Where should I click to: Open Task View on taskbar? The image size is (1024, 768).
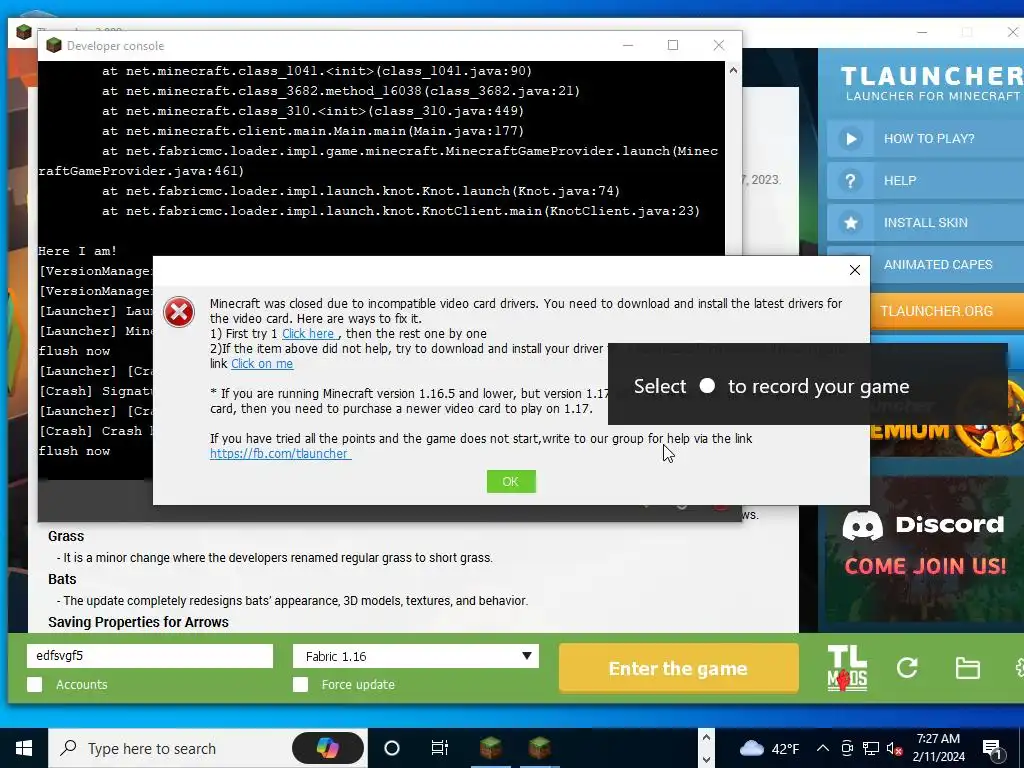coord(440,748)
